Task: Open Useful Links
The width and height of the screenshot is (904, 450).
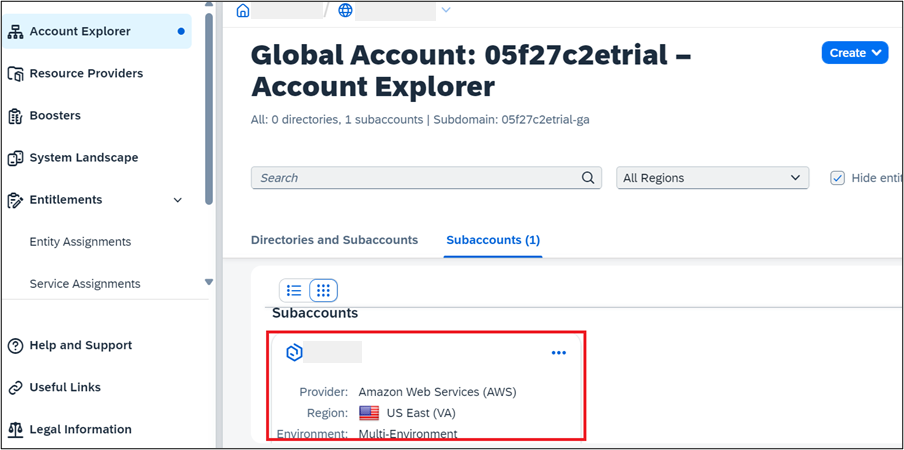Action: (65, 387)
